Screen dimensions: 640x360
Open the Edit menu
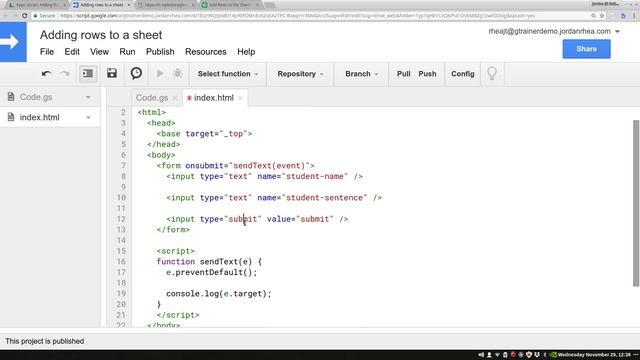(x=72, y=52)
